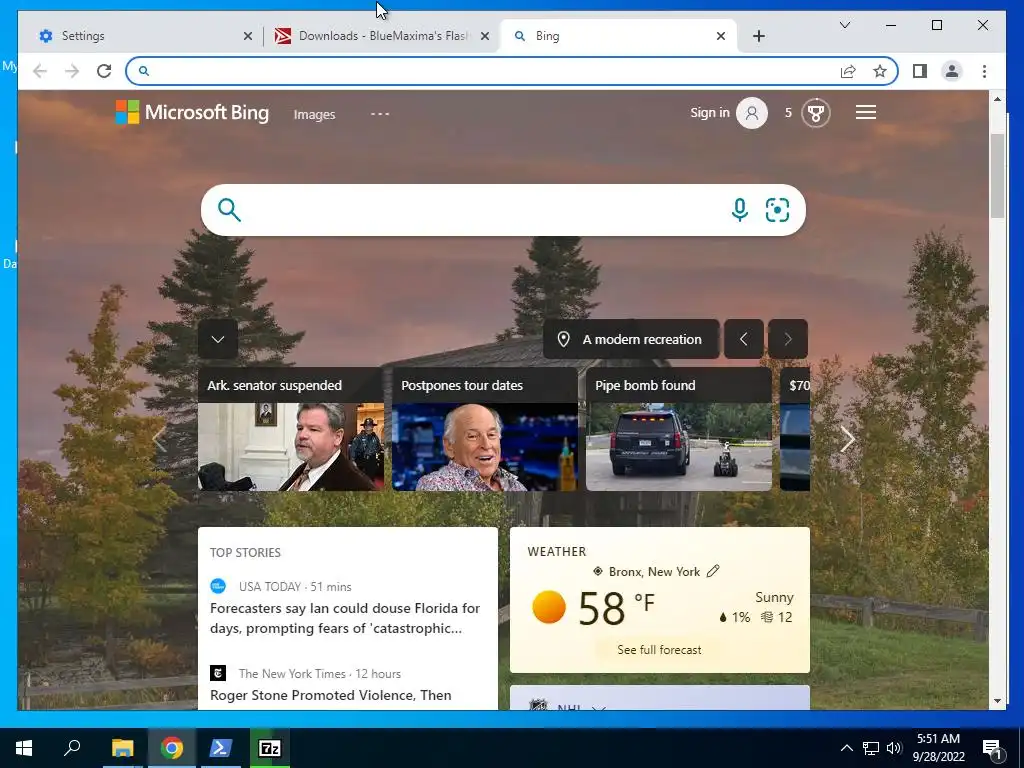Open 'Roger Stone Promoted Violence' story

coord(330,695)
